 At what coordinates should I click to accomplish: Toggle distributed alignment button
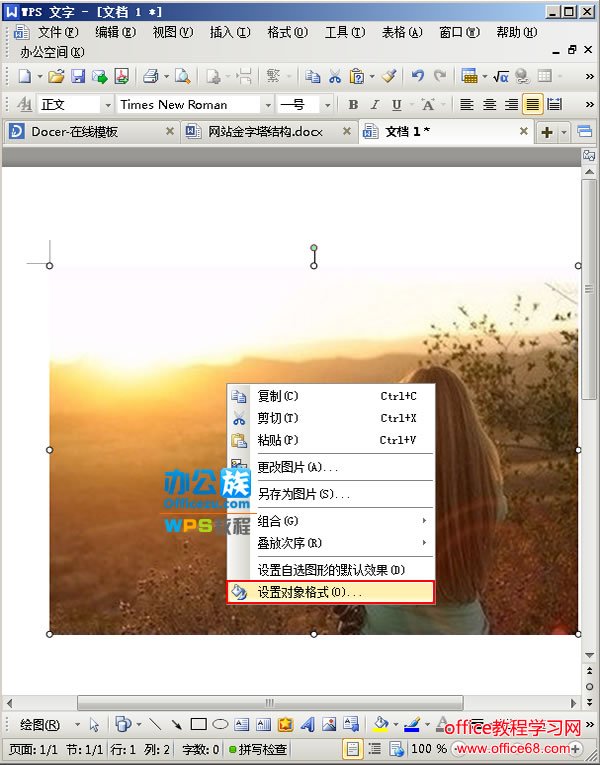coord(555,104)
